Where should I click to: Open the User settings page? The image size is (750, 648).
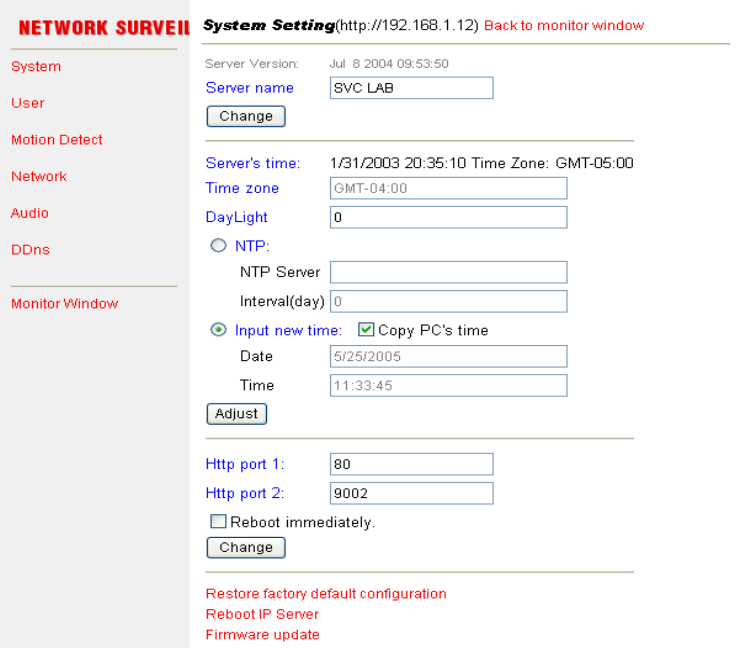pos(28,103)
